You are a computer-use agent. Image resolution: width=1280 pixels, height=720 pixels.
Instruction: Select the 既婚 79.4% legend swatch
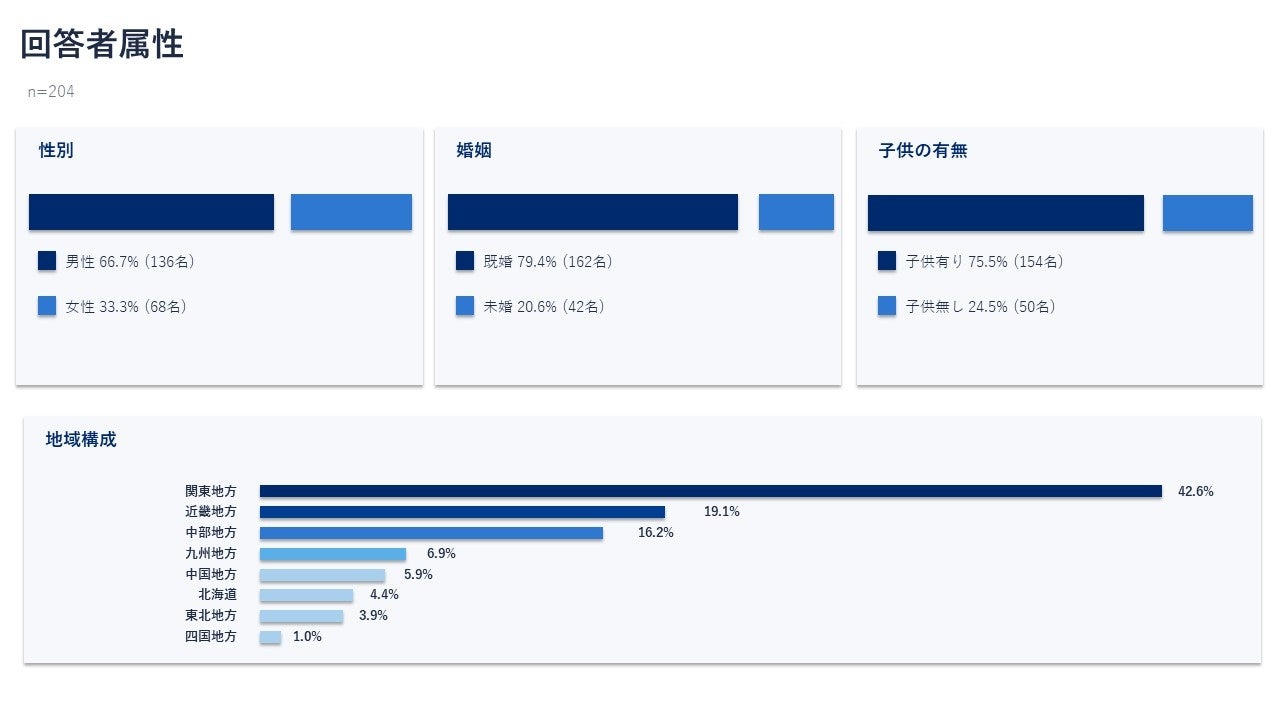click(465, 261)
